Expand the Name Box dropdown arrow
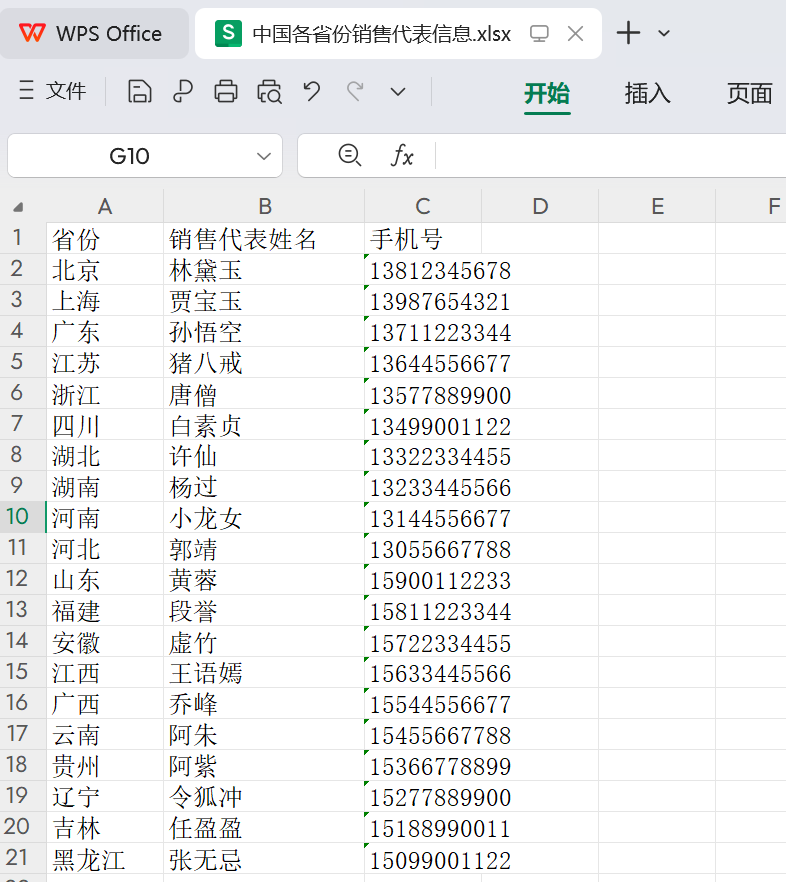Screen dimensions: 786x882 (264, 156)
